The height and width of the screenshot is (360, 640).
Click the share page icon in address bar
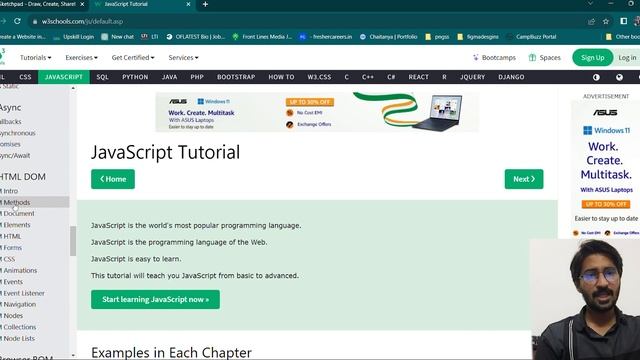pos(591,21)
